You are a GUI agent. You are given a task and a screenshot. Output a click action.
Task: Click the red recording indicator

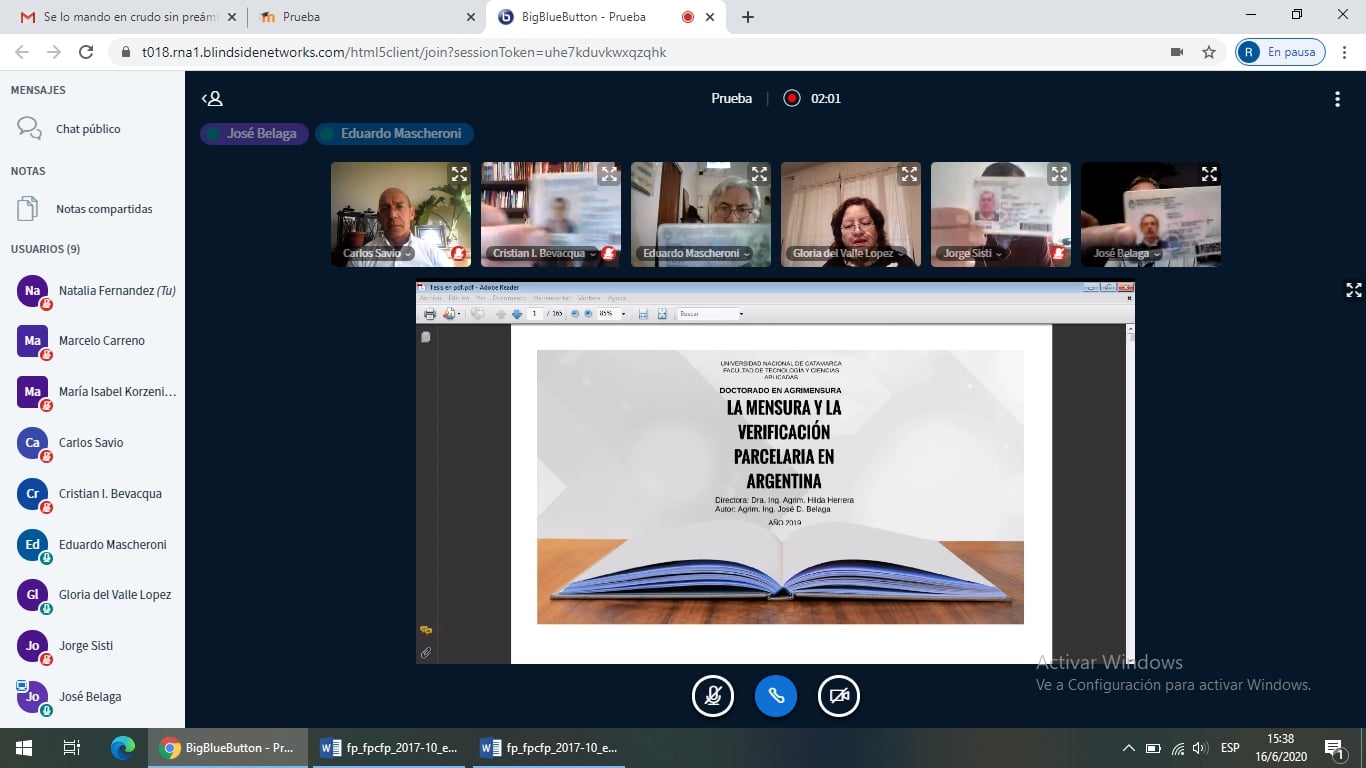pos(792,98)
